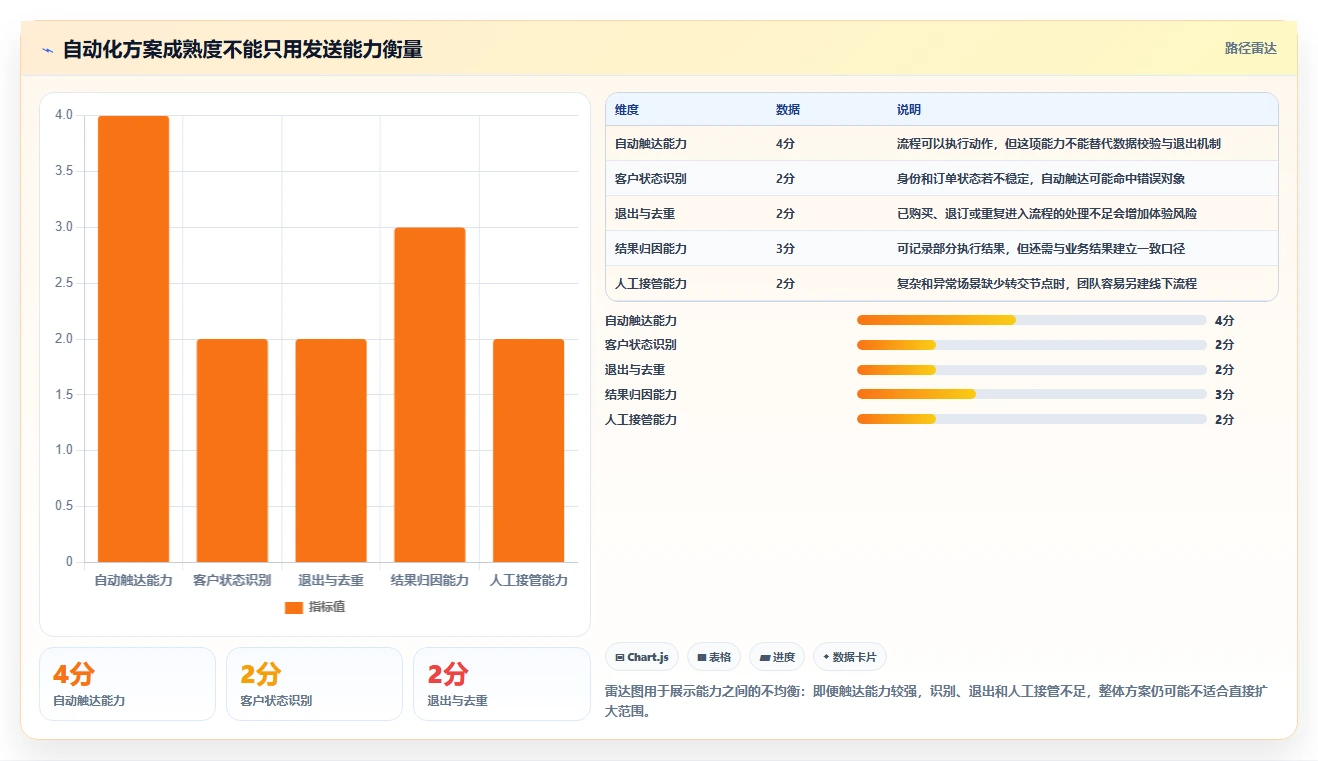This screenshot has width=1318, height=761.
Task: Click 结果归因能力 table row cell
Action: 651,249
